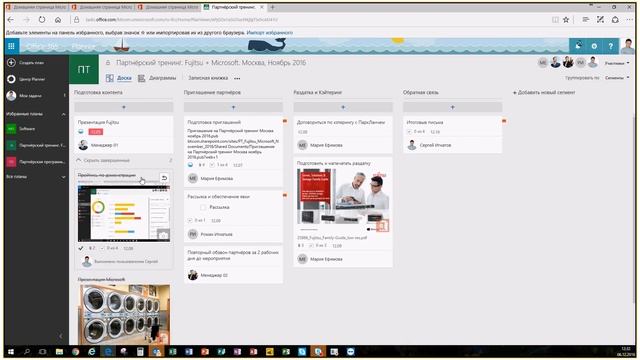Open the Участники members dropdown
Viewport: 640px width, 360px height.
tap(617, 63)
